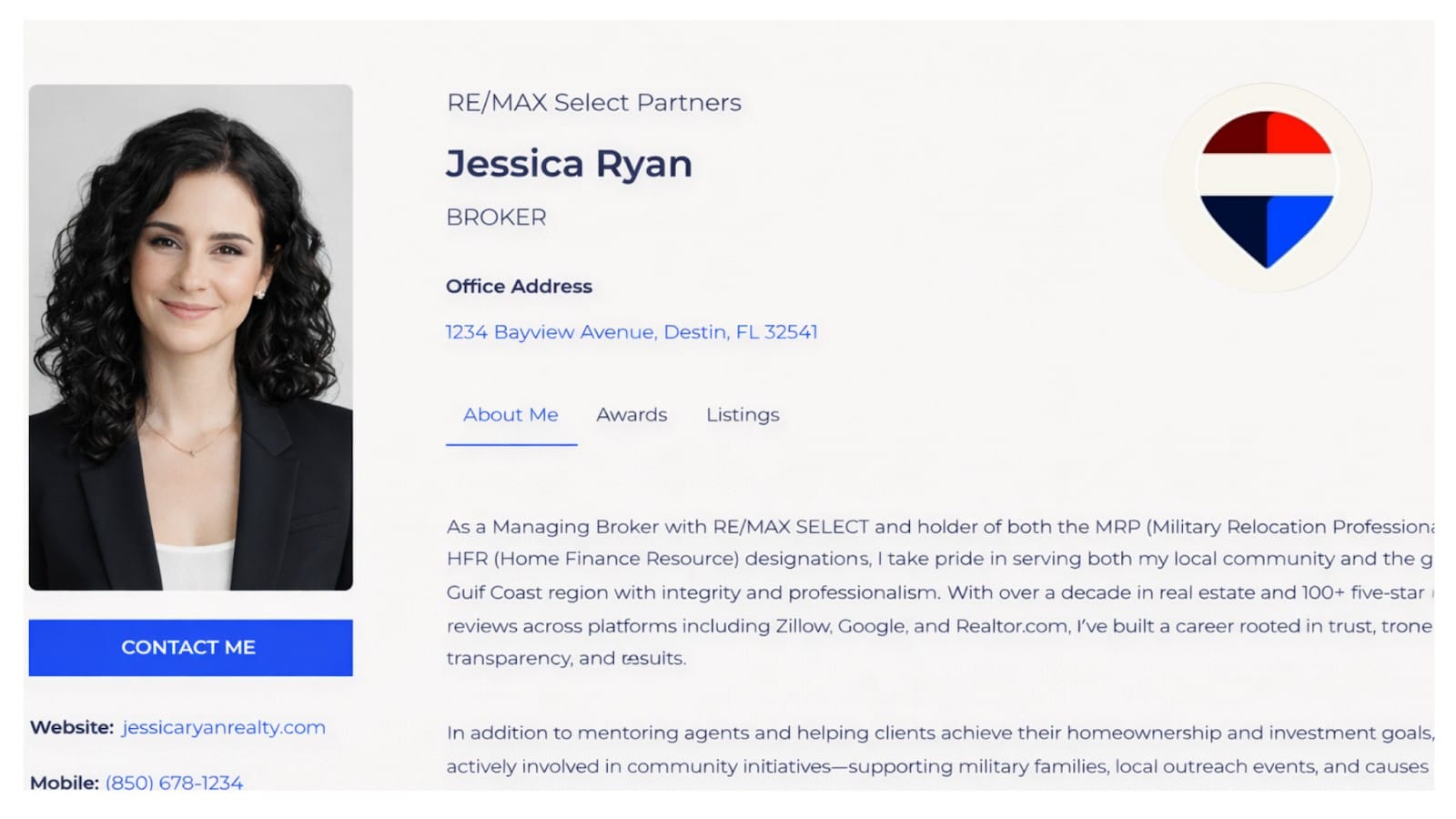Viewport: 1456px width, 819px height.
Task: Click the paragraph starting 'As a Managing Broker'
Action: coord(937,591)
